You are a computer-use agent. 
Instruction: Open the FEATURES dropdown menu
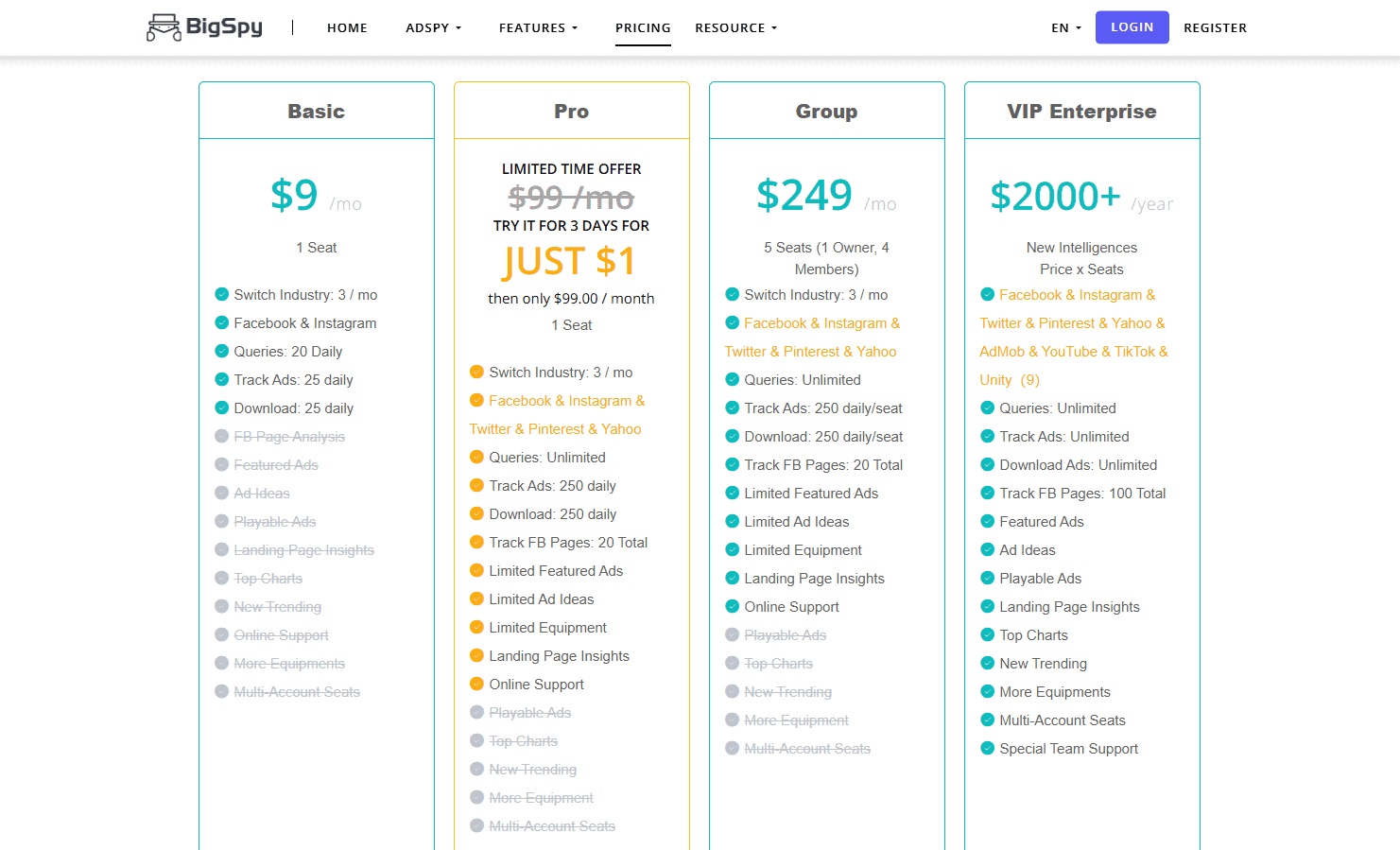[538, 28]
